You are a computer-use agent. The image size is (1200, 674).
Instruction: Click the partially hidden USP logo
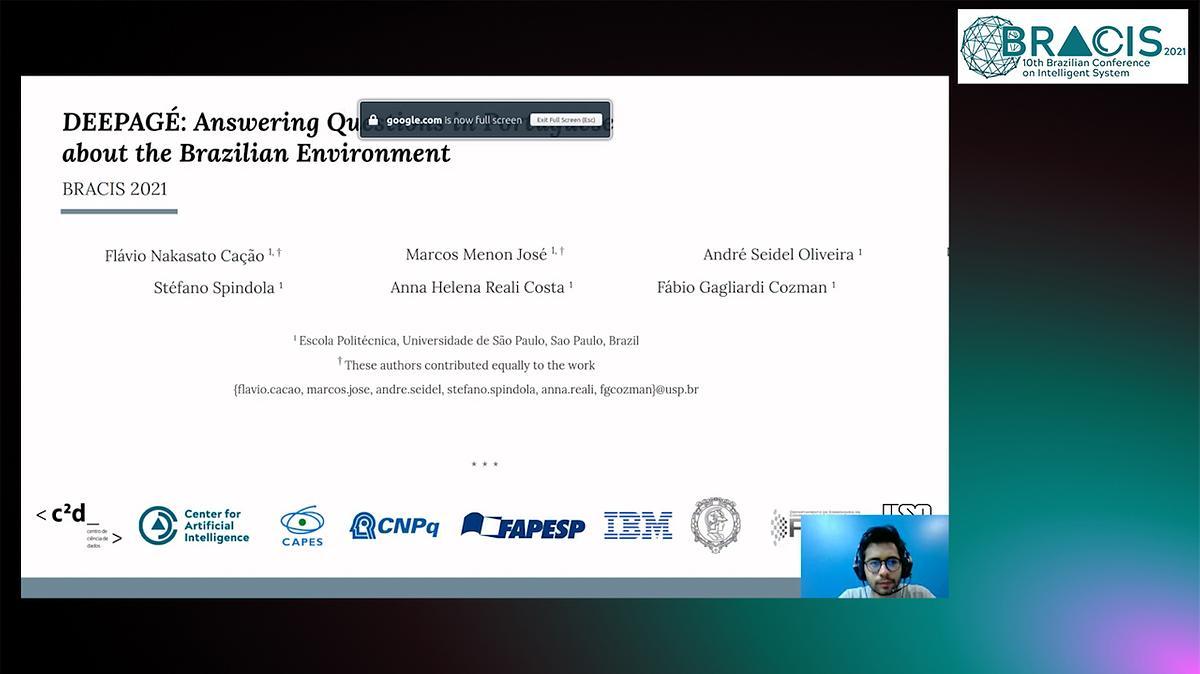(907, 509)
